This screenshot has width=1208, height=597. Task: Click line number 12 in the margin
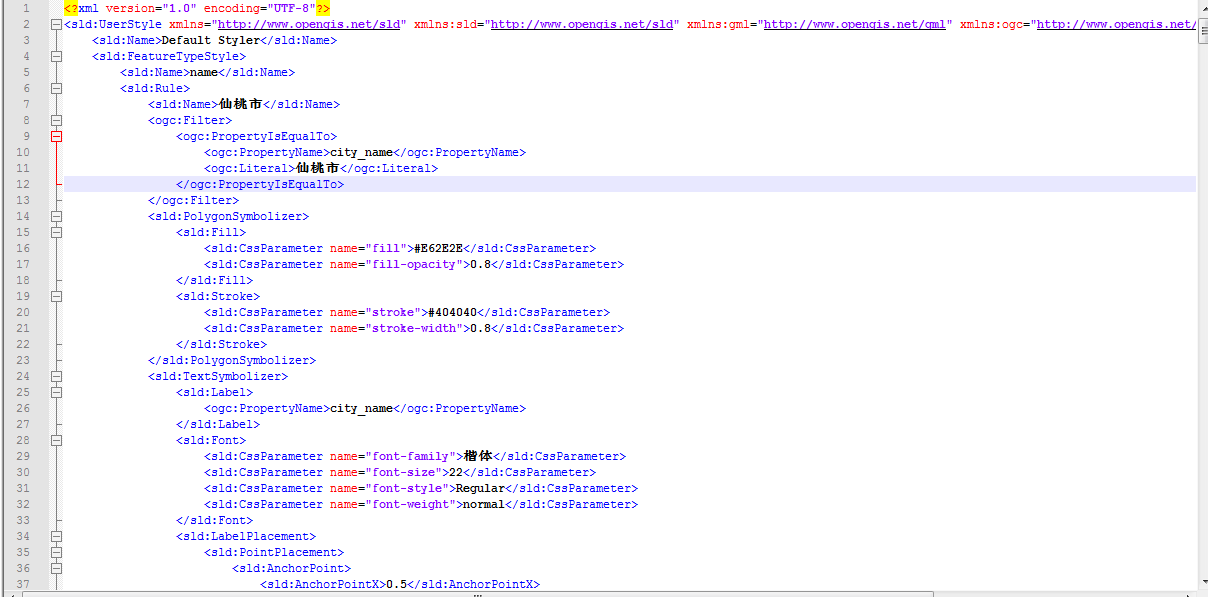coord(24,184)
